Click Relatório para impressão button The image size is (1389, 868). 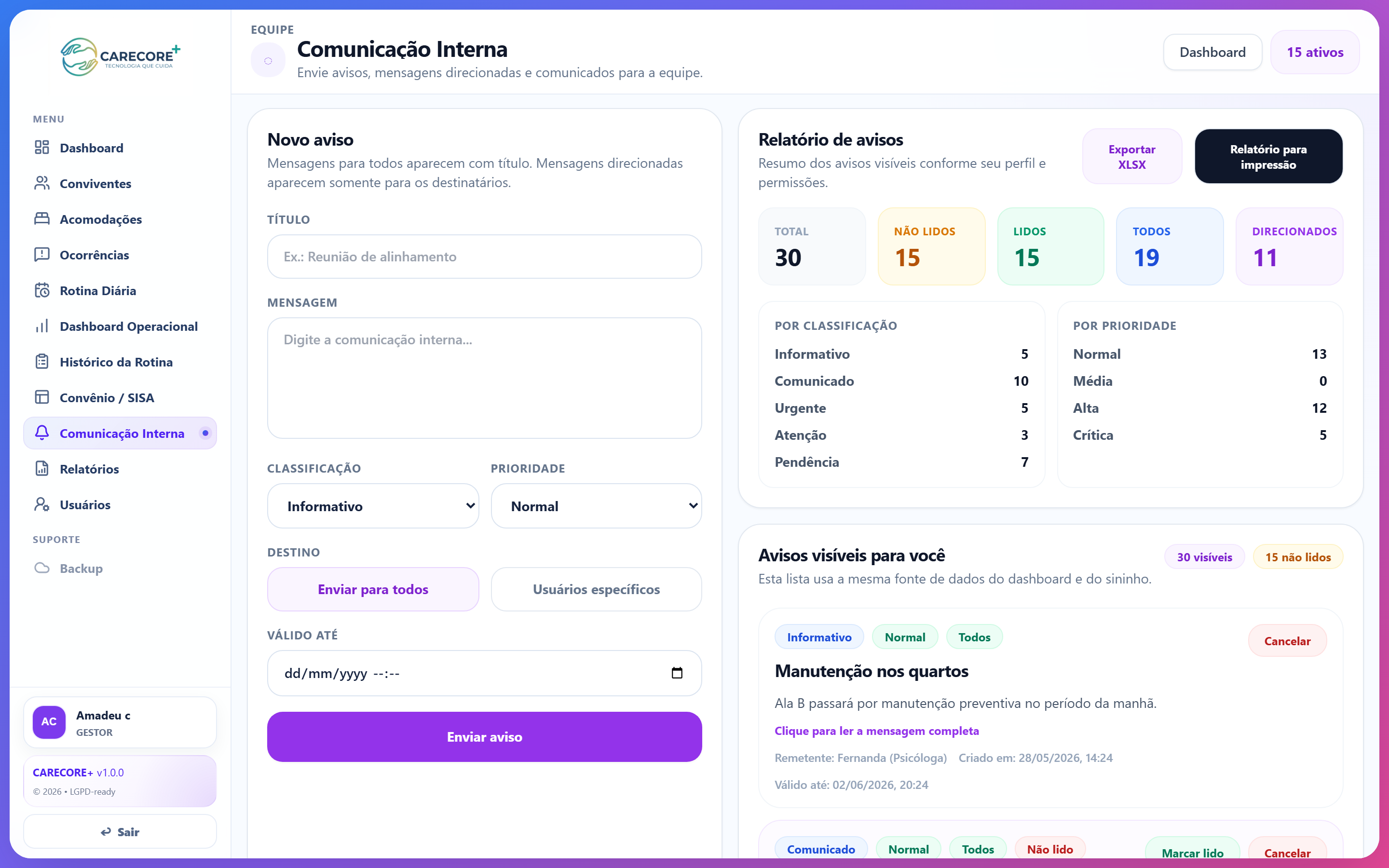click(x=1268, y=156)
